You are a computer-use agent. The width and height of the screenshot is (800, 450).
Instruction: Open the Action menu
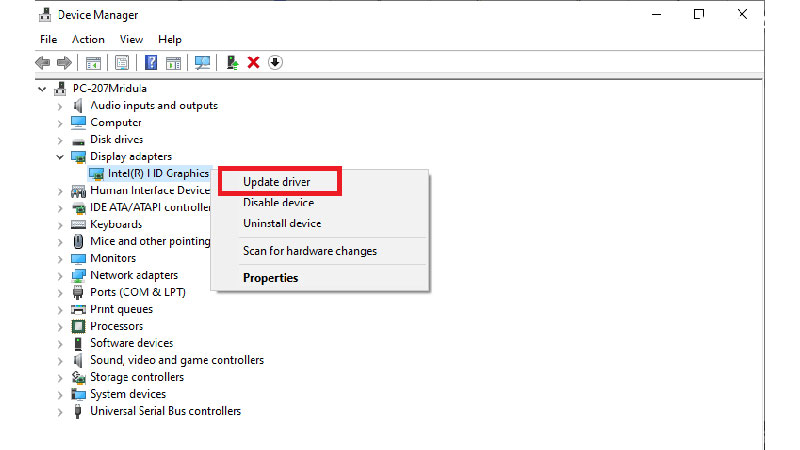coord(88,39)
